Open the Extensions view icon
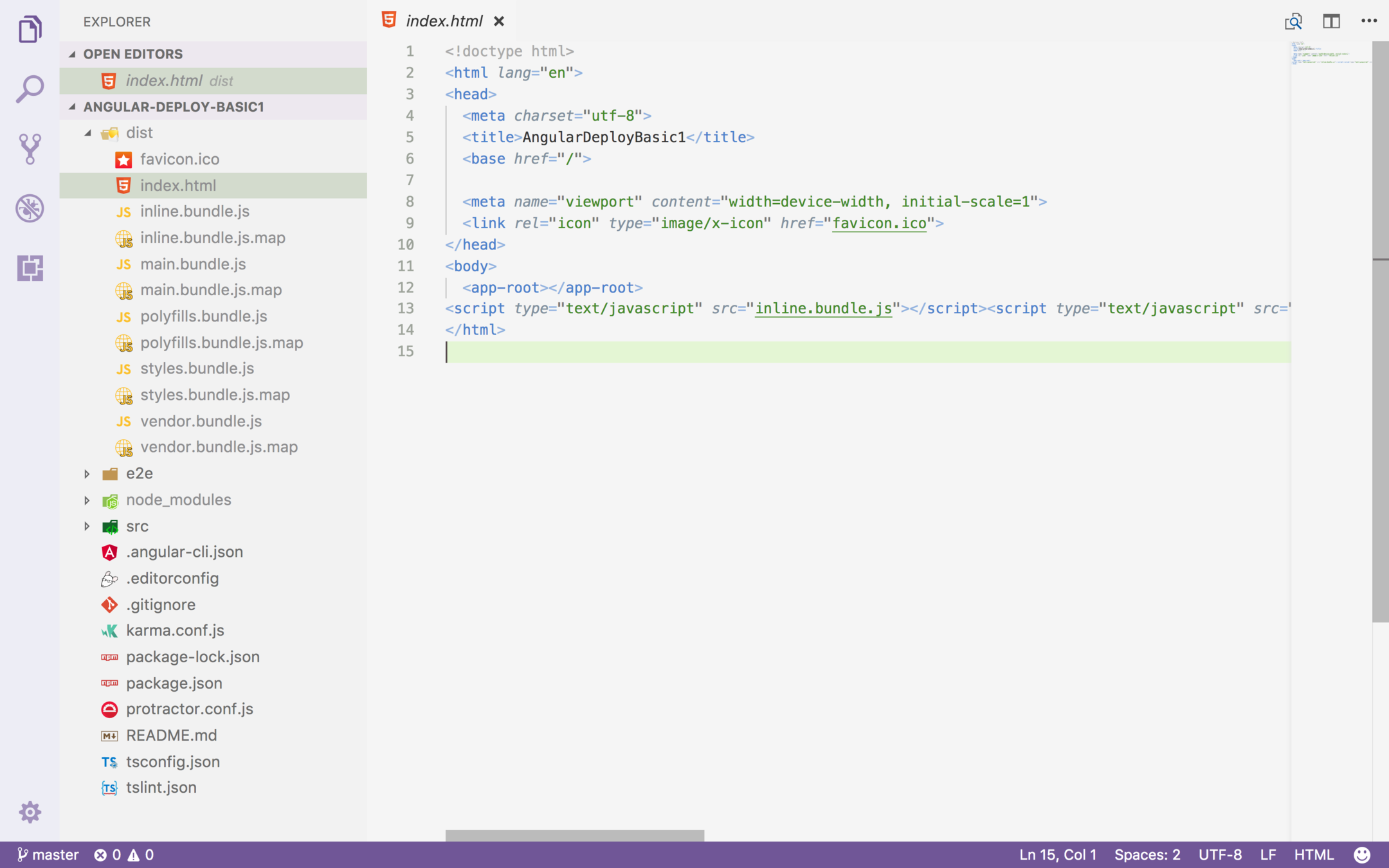This screenshot has height=868, width=1389. point(30,268)
